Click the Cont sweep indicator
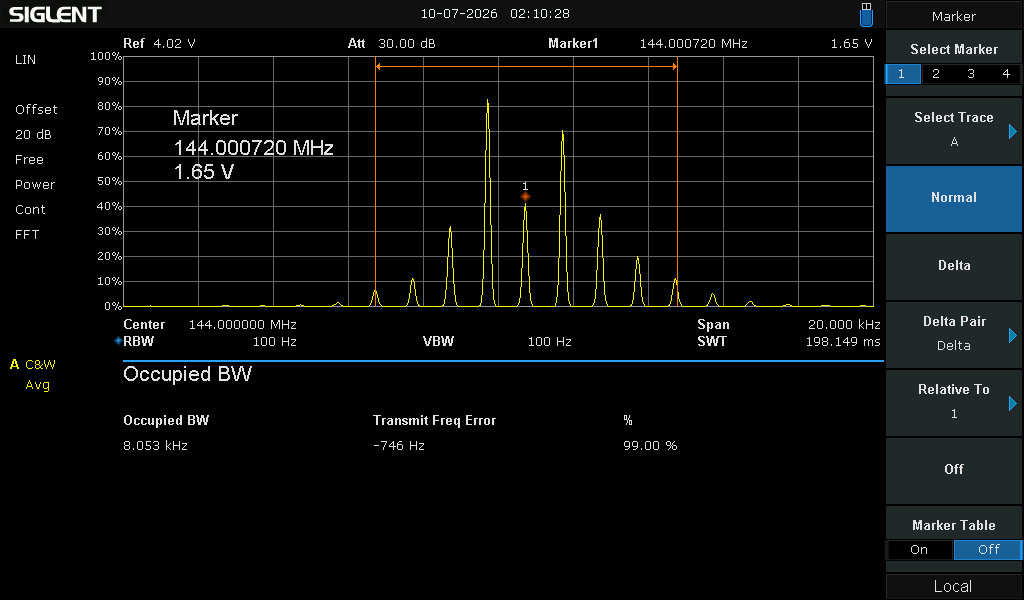The width and height of the screenshot is (1024, 600). click(30, 210)
